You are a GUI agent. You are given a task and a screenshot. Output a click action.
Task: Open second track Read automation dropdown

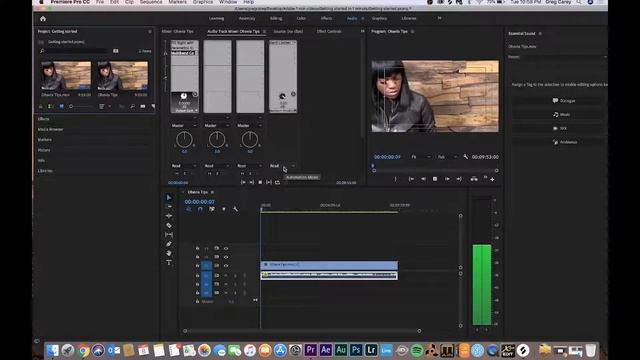click(x=217, y=166)
